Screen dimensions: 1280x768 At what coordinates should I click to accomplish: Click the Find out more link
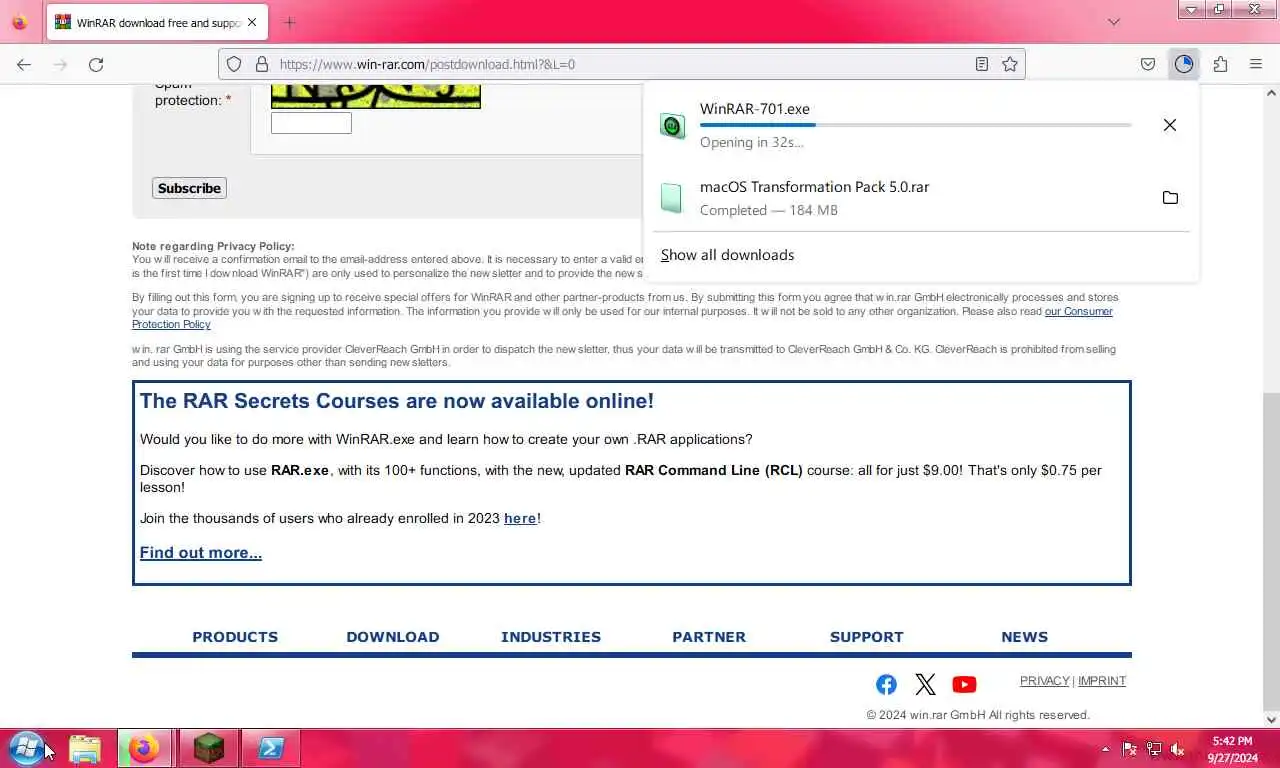(201, 553)
